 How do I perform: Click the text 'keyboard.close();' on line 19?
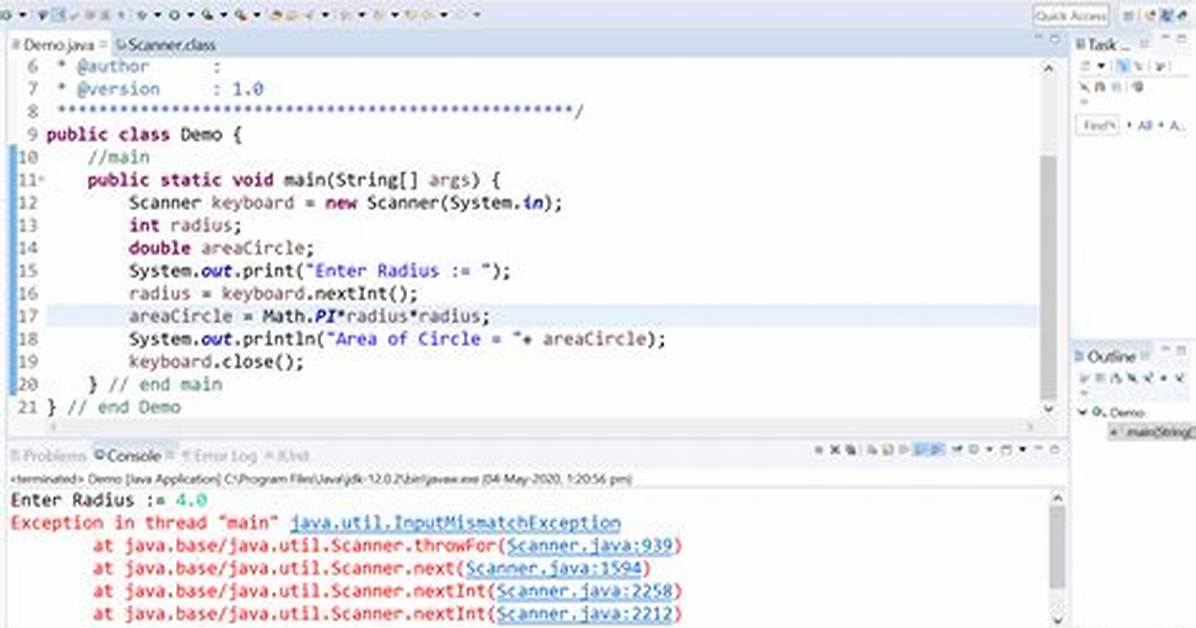tap(216, 362)
